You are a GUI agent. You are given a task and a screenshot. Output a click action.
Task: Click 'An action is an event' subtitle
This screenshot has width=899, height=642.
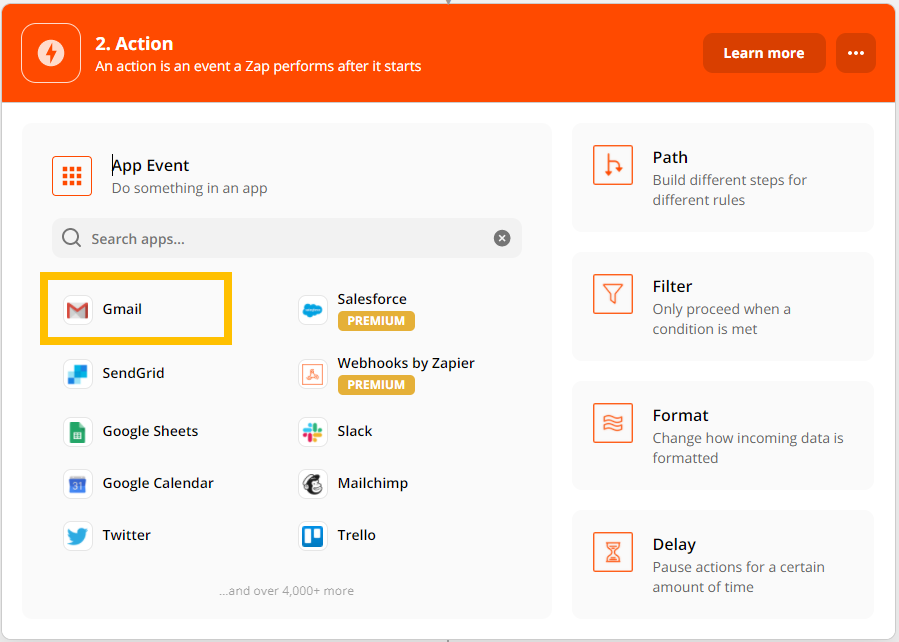click(x=258, y=66)
